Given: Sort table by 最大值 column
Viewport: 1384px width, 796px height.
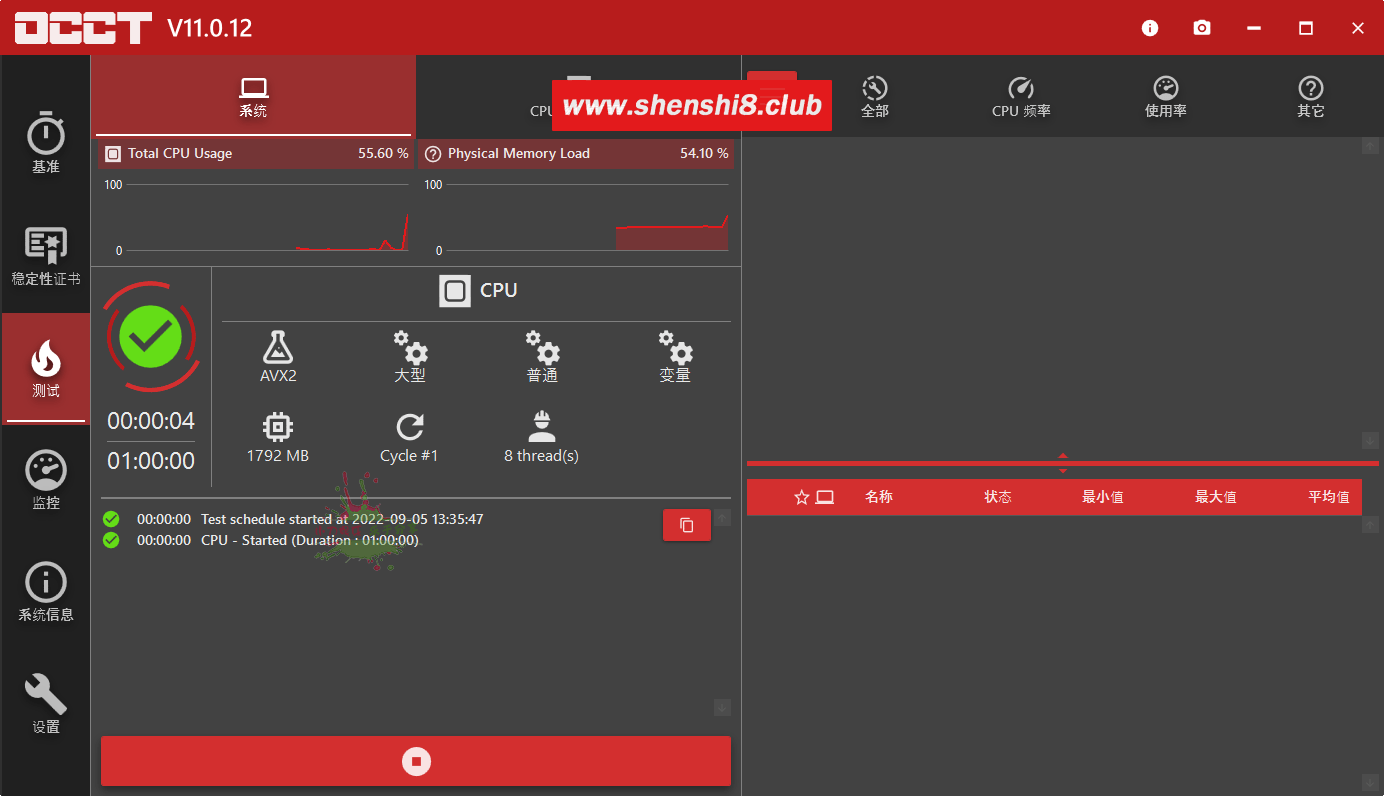Looking at the screenshot, I should (x=1216, y=497).
